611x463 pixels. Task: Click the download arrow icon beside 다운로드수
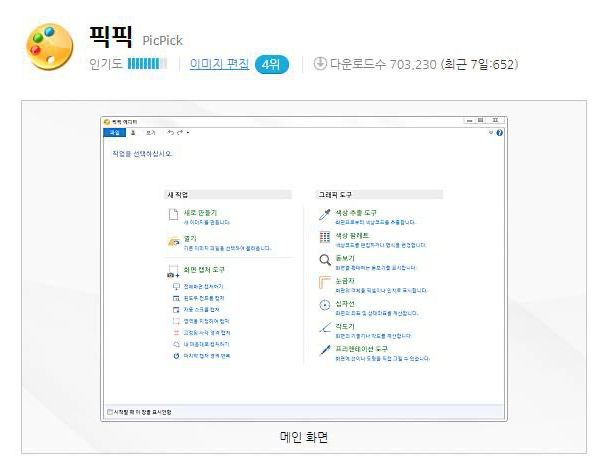[320, 64]
